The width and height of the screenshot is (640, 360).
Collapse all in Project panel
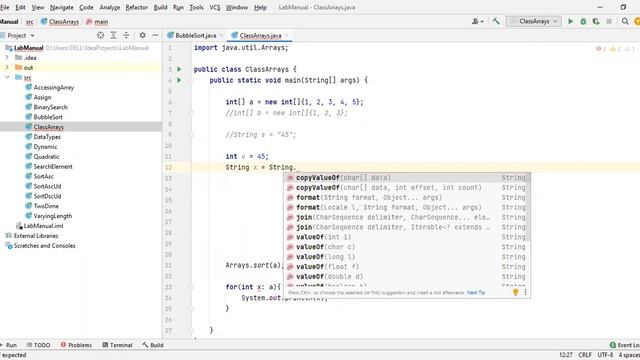pos(126,36)
